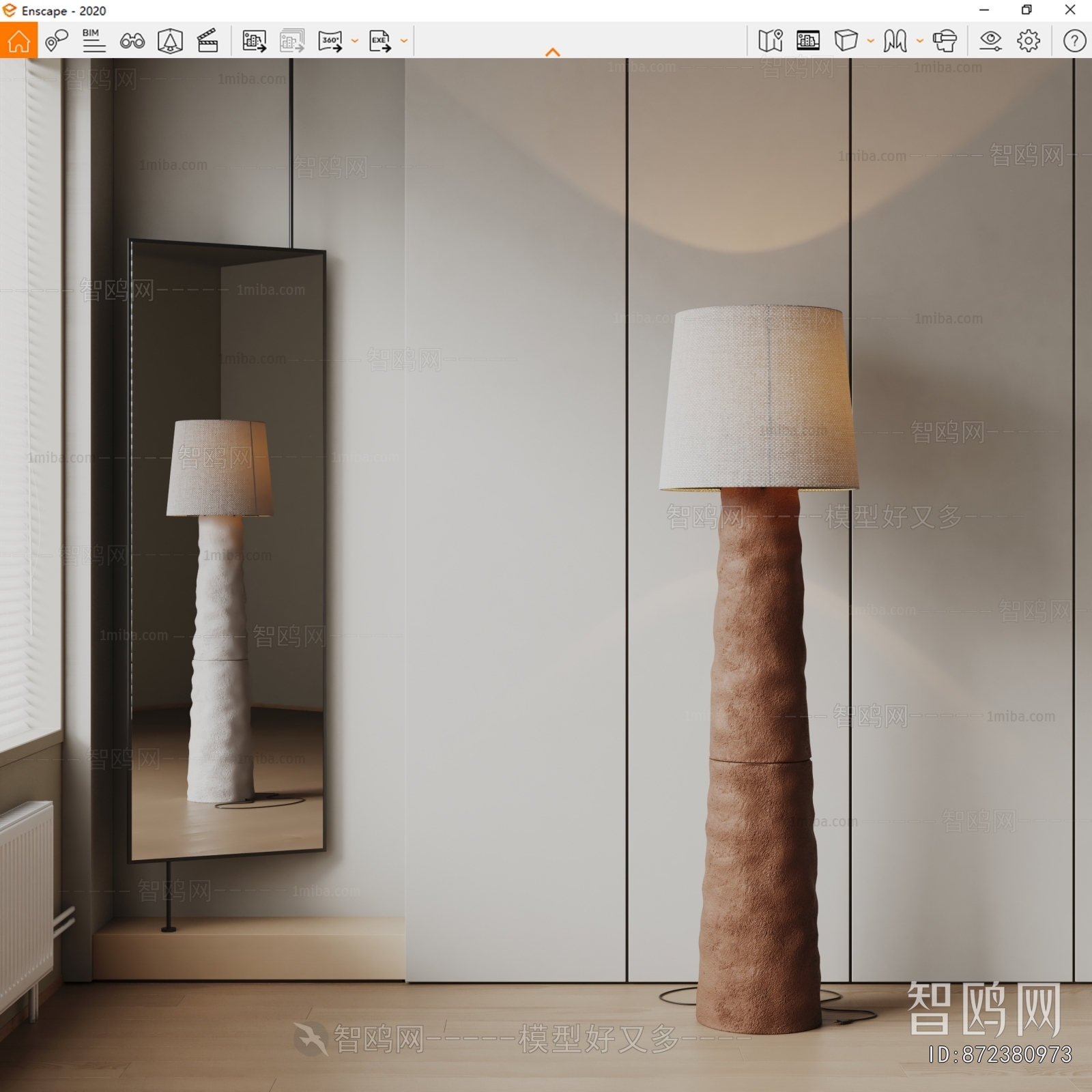Click the screenshot export icon
This screenshot has height=1092, width=1092.
point(254,41)
